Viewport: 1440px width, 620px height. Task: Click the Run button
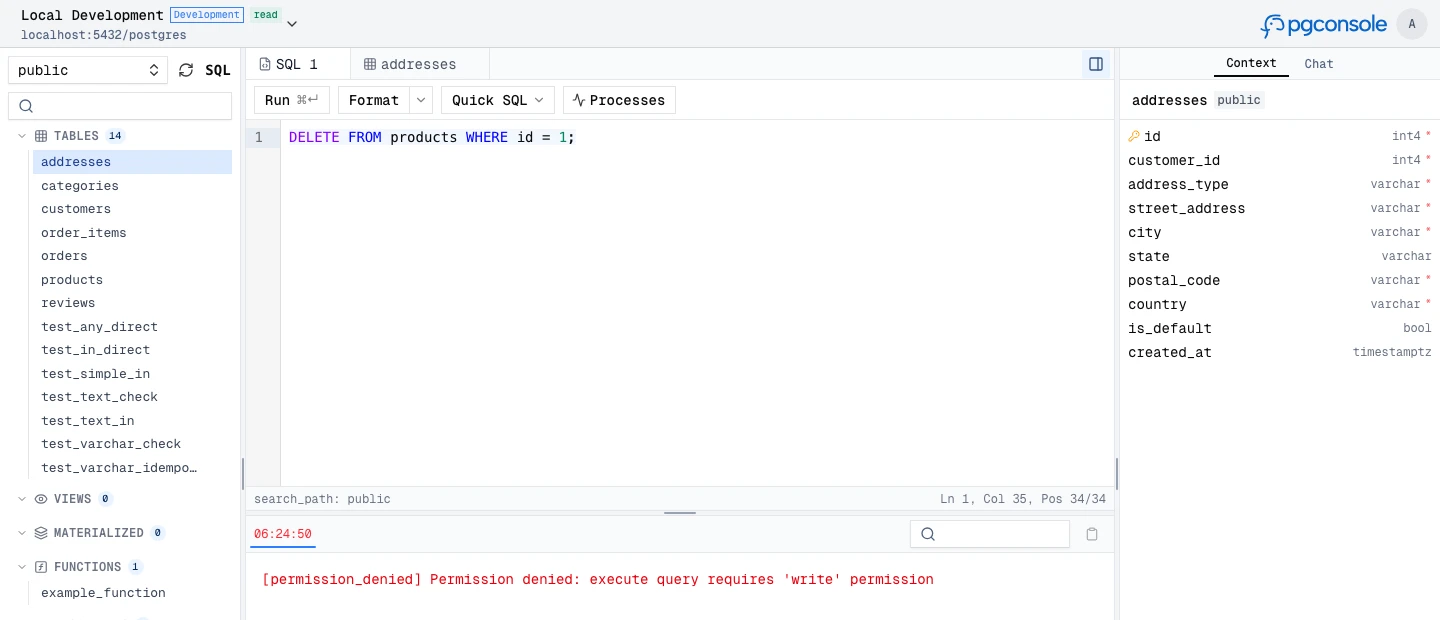point(292,100)
